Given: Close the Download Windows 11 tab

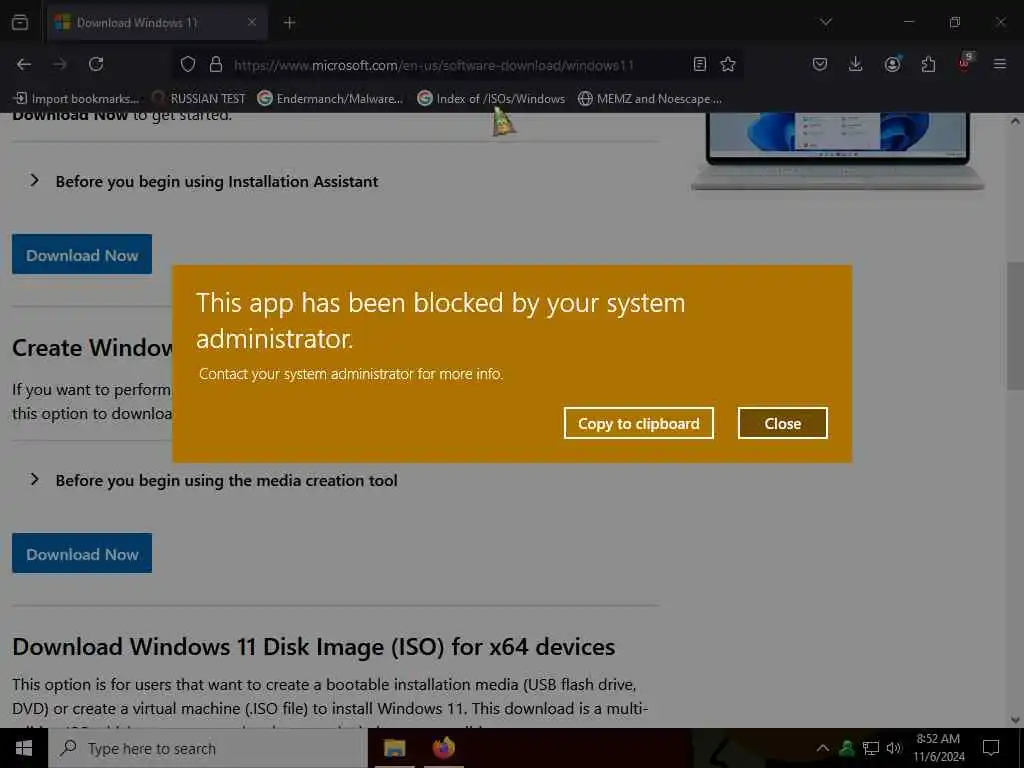Looking at the screenshot, I should coord(252,22).
